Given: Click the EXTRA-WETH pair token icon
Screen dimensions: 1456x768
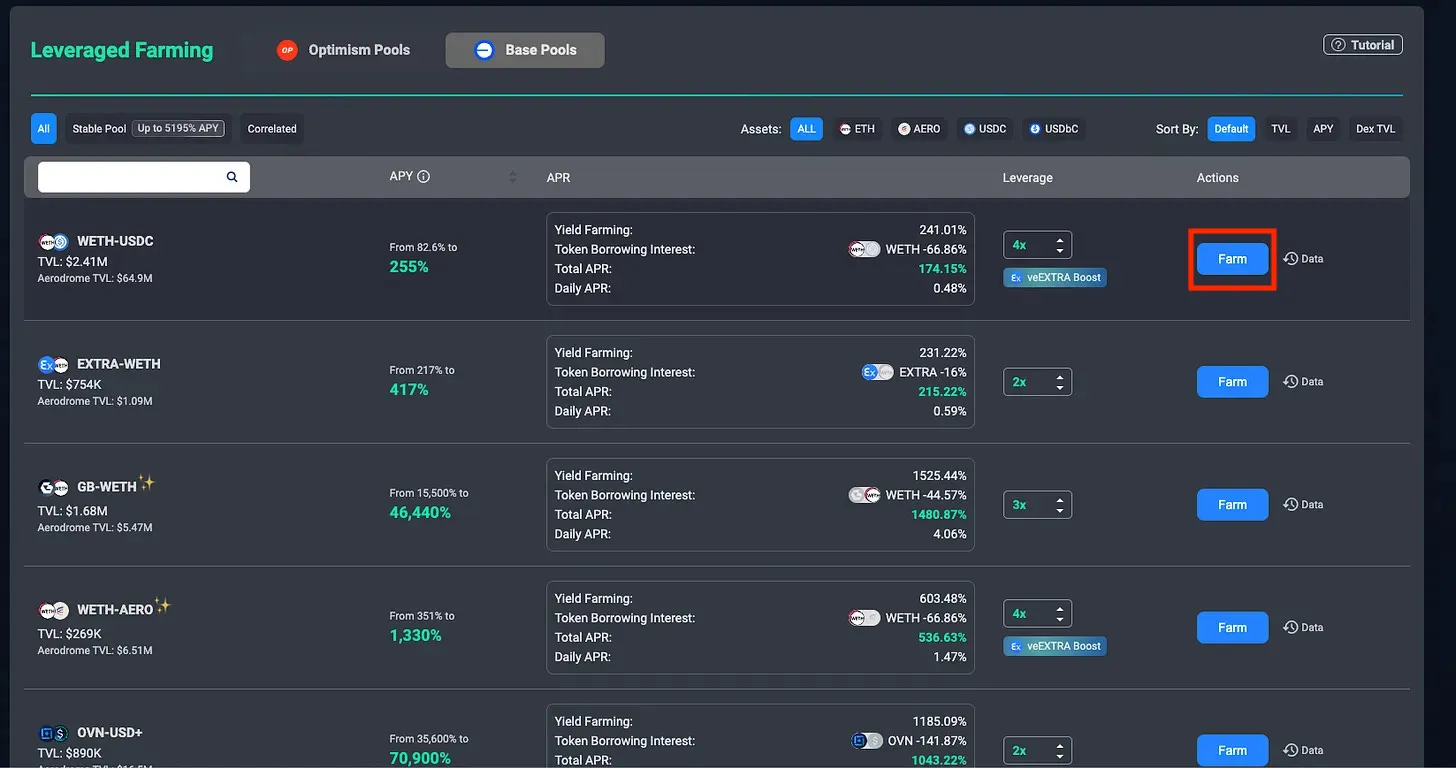Looking at the screenshot, I should click(53, 364).
